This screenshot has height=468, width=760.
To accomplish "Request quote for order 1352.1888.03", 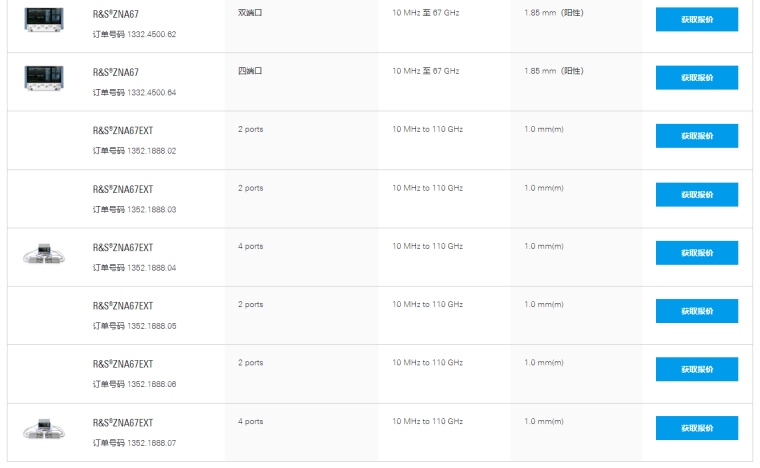I will [x=696, y=194].
